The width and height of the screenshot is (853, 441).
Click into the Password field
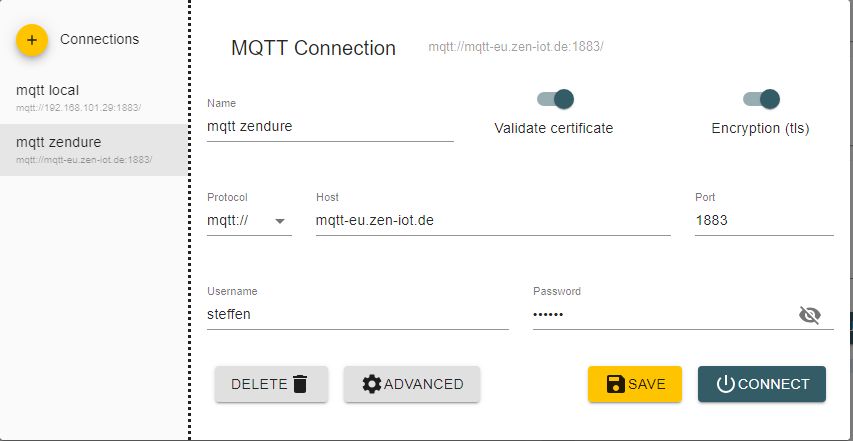pos(660,315)
